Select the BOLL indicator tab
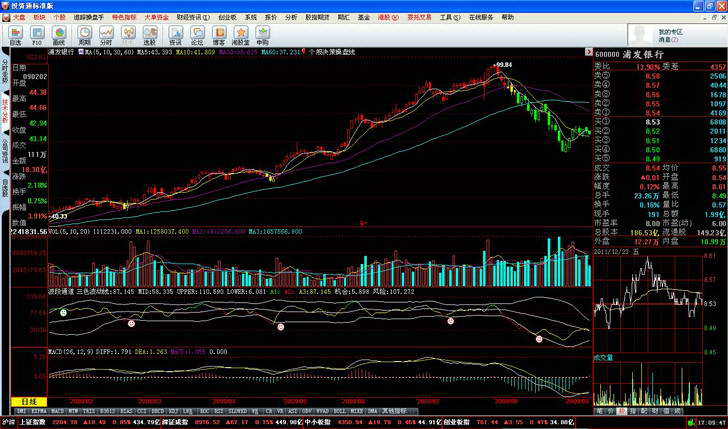 339,411
